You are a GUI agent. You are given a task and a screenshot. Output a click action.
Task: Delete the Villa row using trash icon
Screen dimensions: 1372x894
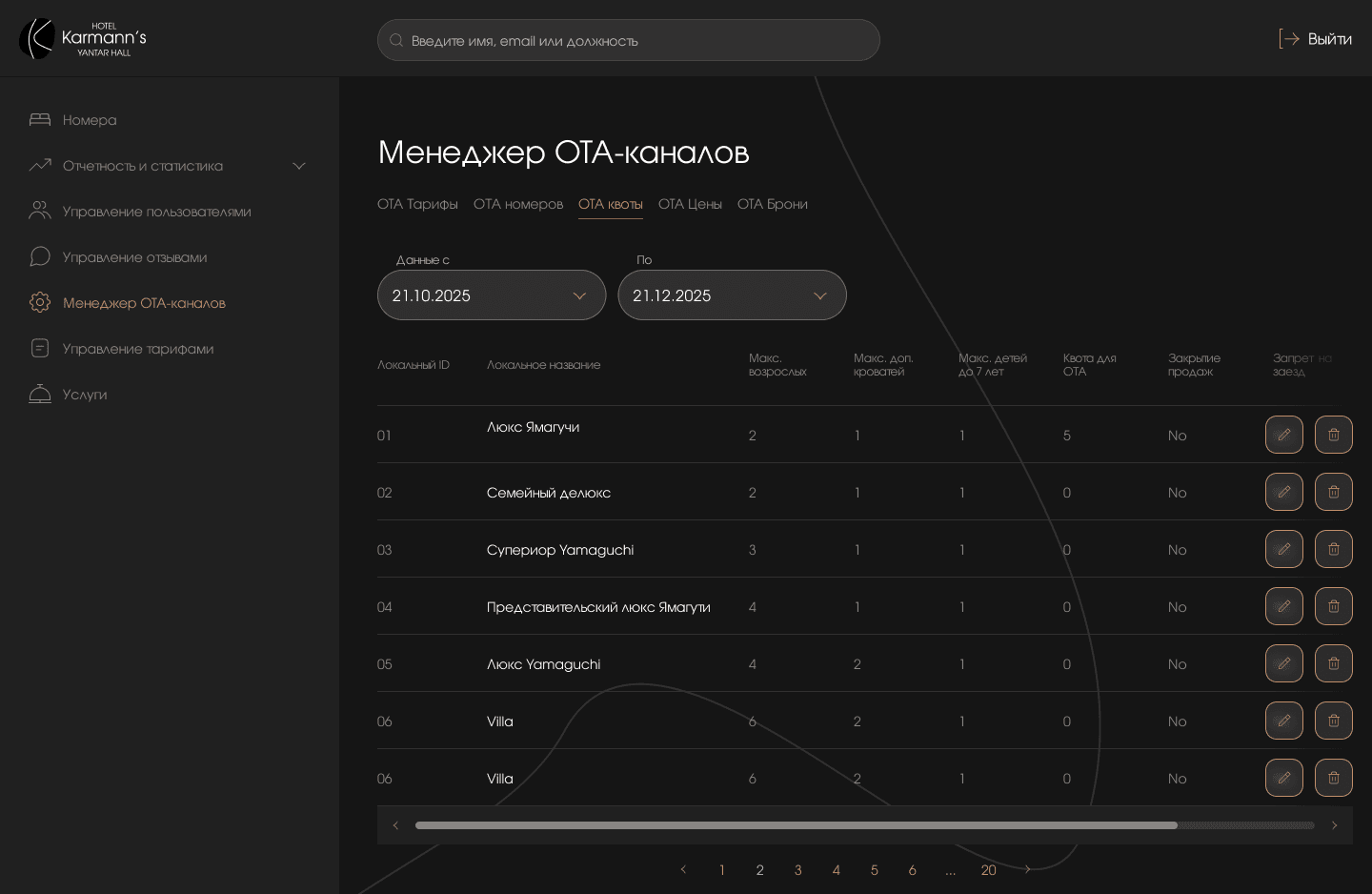click(x=1333, y=721)
